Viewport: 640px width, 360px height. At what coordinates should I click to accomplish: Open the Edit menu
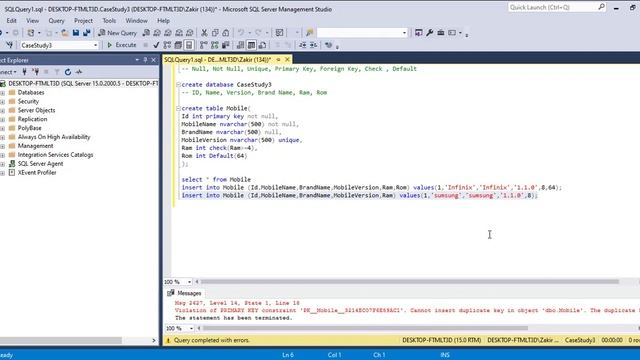(x=11, y=20)
